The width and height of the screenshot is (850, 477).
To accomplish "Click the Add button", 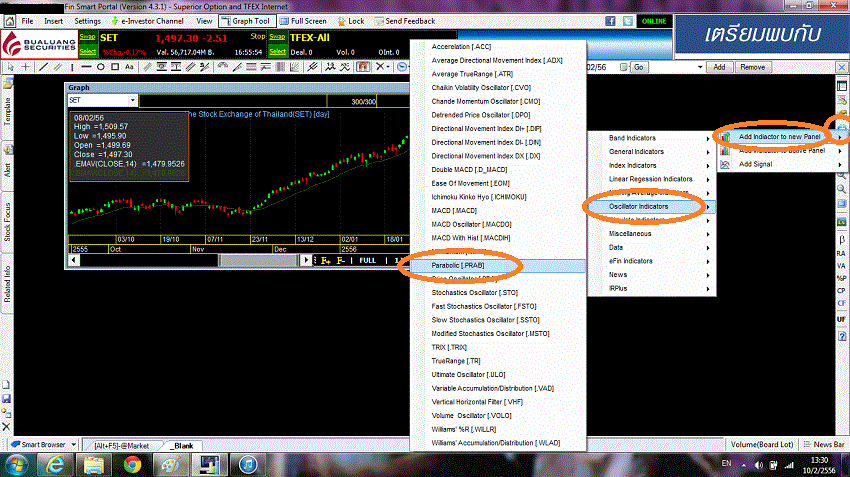I will (x=719, y=67).
